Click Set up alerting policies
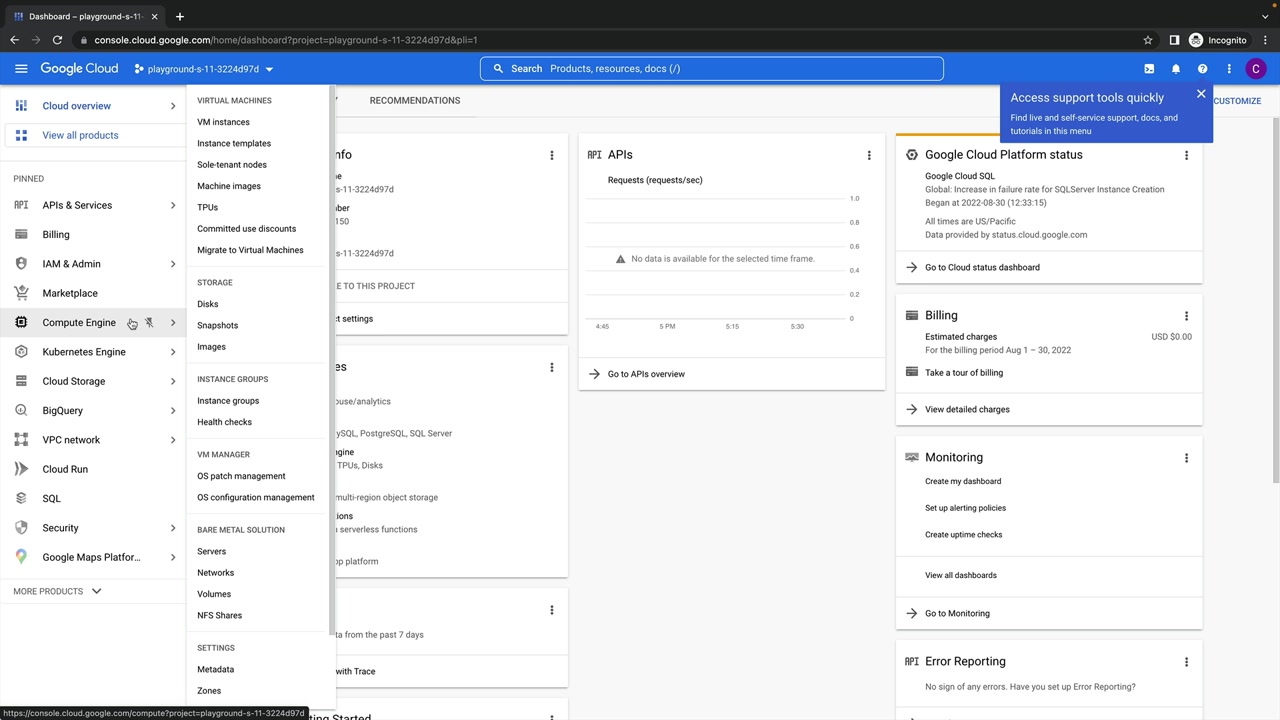 (965, 508)
